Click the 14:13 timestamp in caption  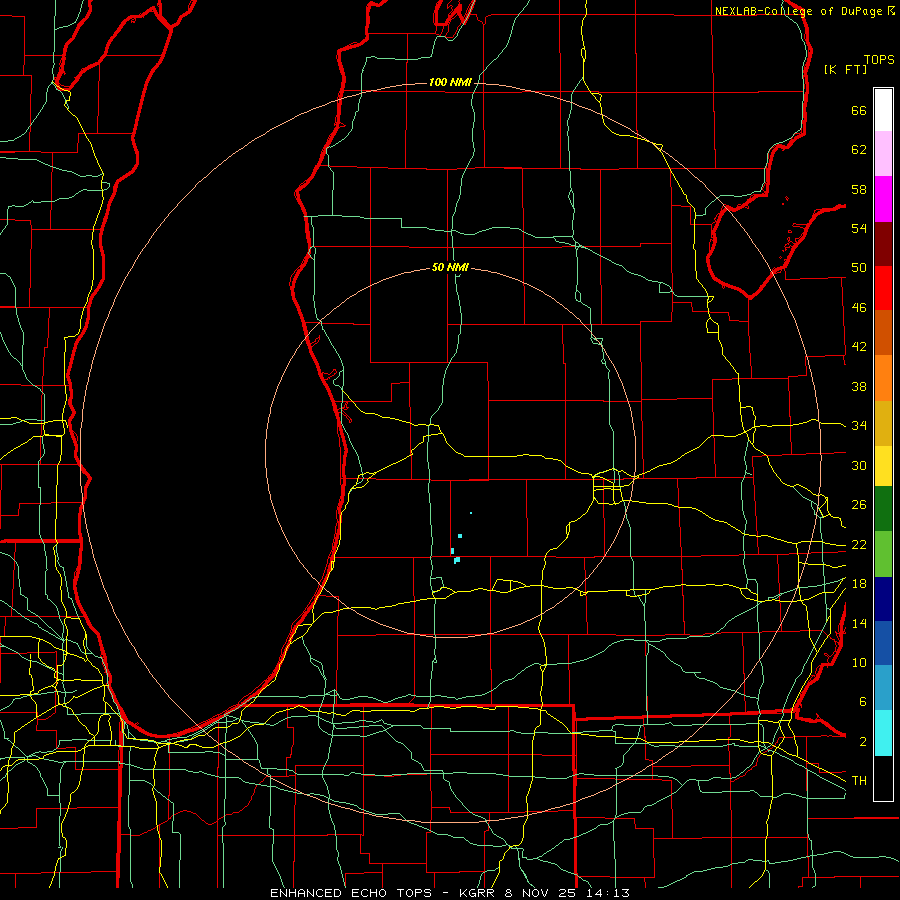pyautogui.click(x=608, y=893)
